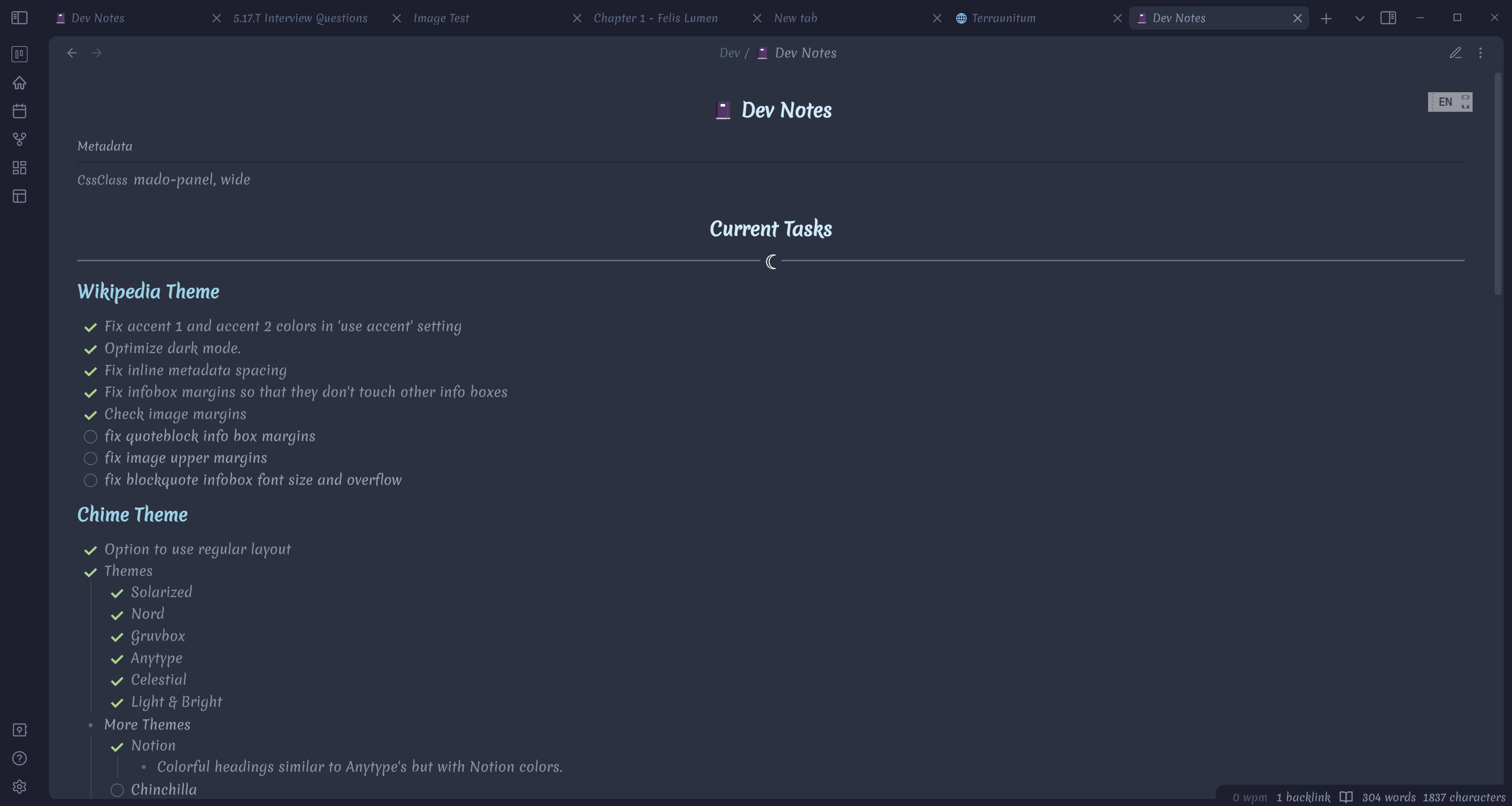Open settings gear in the sidebar
The width and height of the screenshot is (1512, 806).
tap(19, 787)
